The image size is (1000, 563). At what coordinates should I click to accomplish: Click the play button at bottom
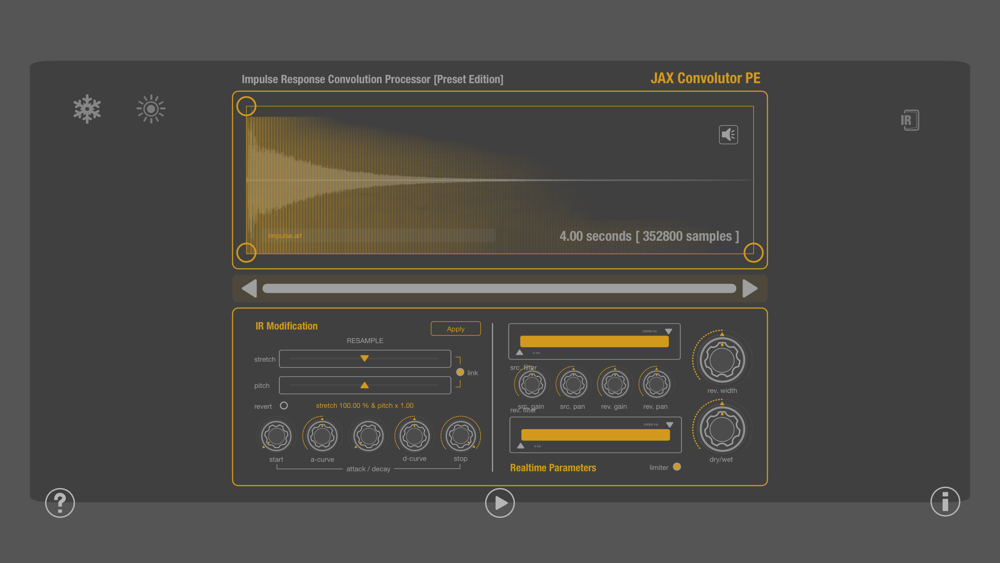(x=500, y=503)
